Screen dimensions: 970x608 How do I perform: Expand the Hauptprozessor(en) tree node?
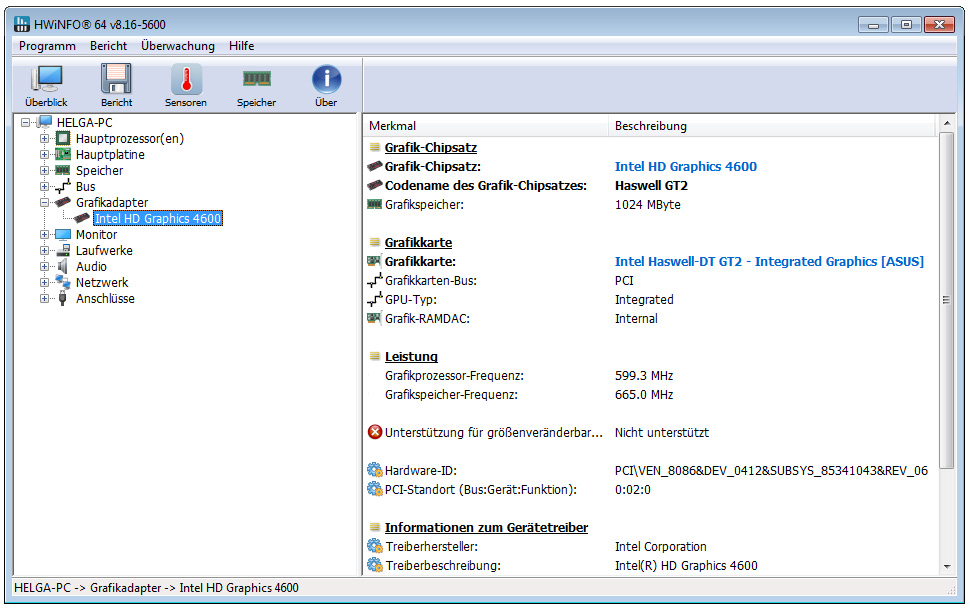click(x=44, y=139)
